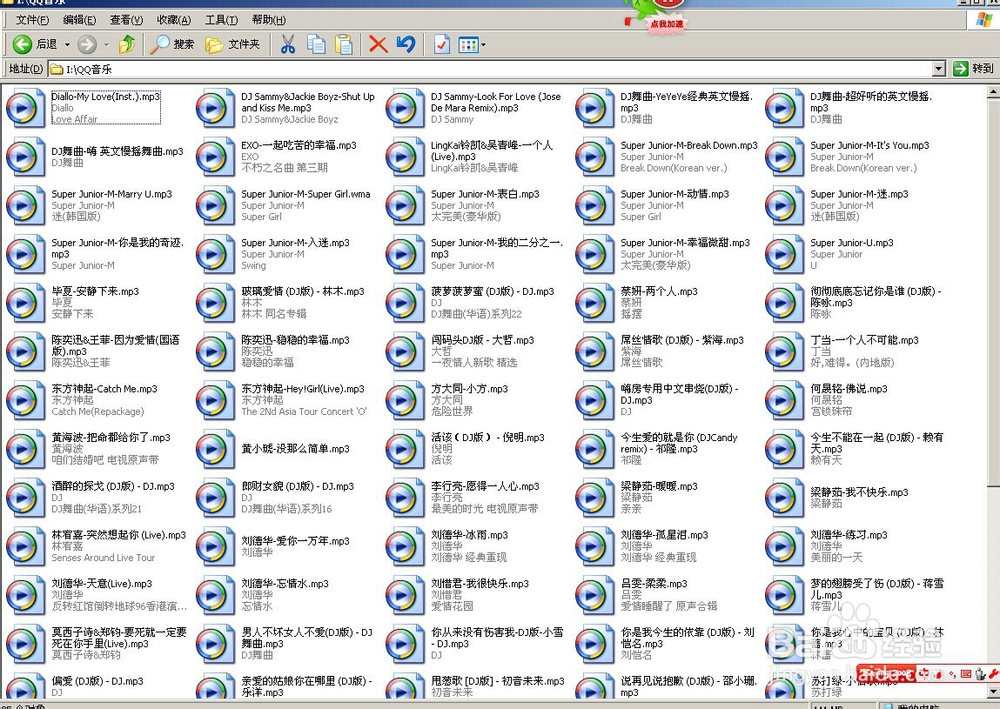Image resolution: width=1000 pixels, height=709 pixels.
Task: Click file name 甩葱歌 [DJ版] - 初音未来.mp3
Action: (x=497, y=681)
